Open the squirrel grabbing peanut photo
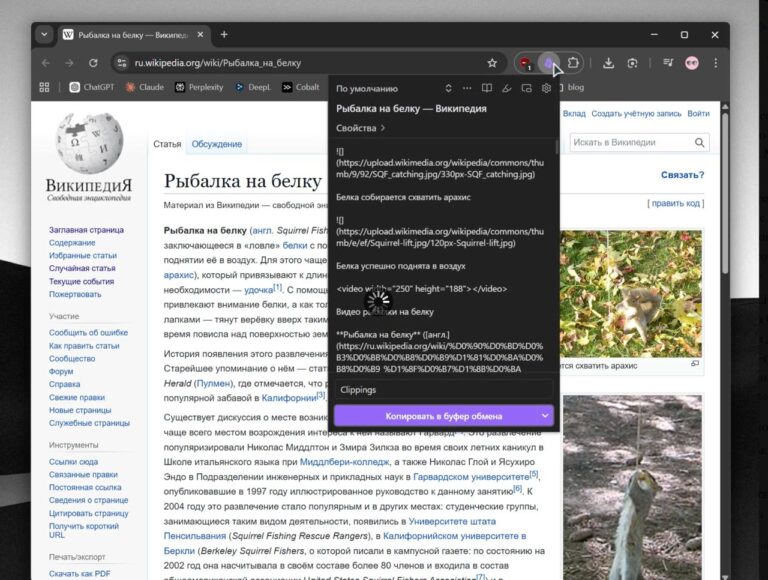The width and height of the screenshot is (768, 580). click(x=630, y=293)
